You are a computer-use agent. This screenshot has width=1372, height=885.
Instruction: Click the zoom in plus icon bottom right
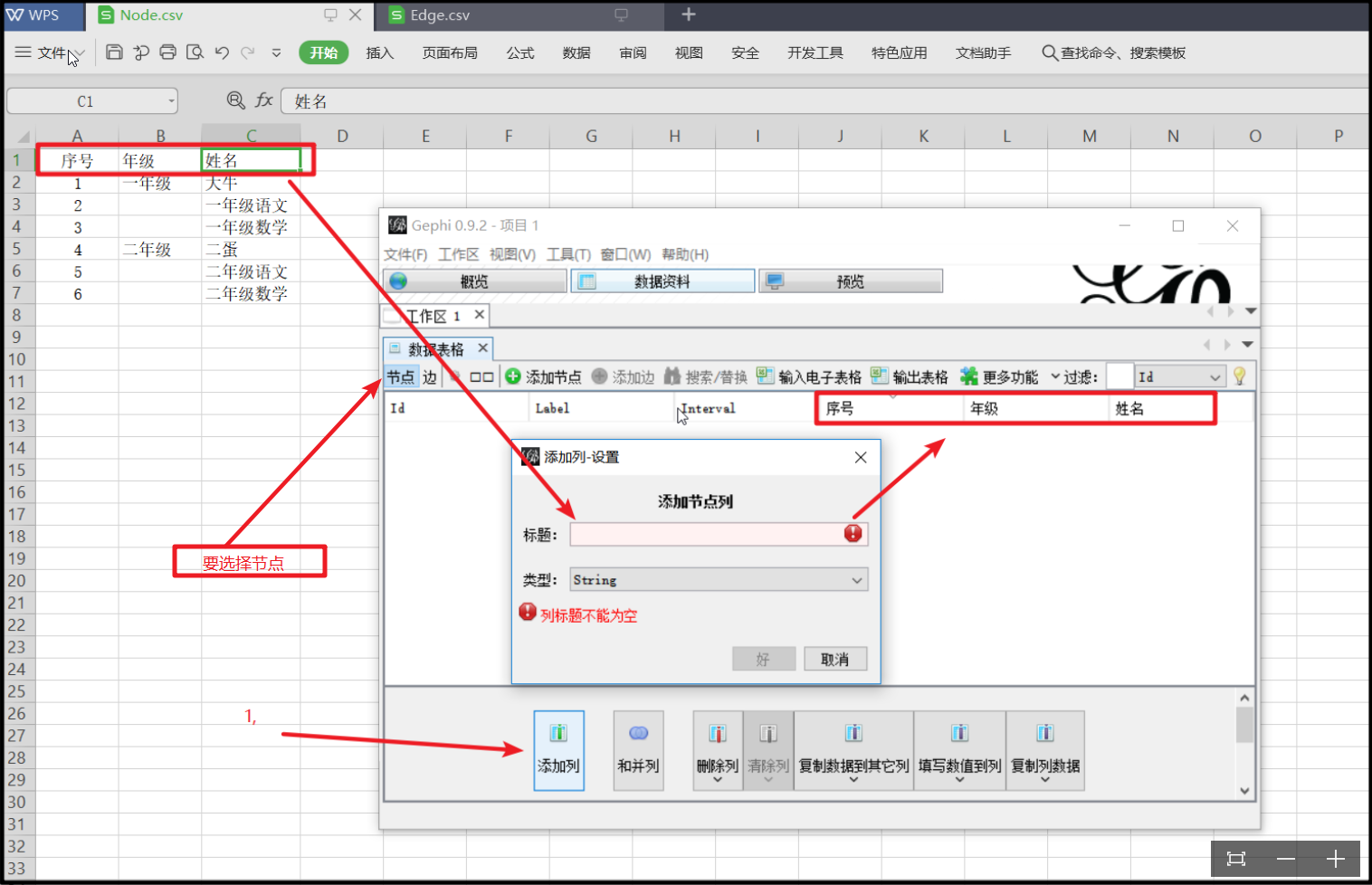(x=1336, y=859)
